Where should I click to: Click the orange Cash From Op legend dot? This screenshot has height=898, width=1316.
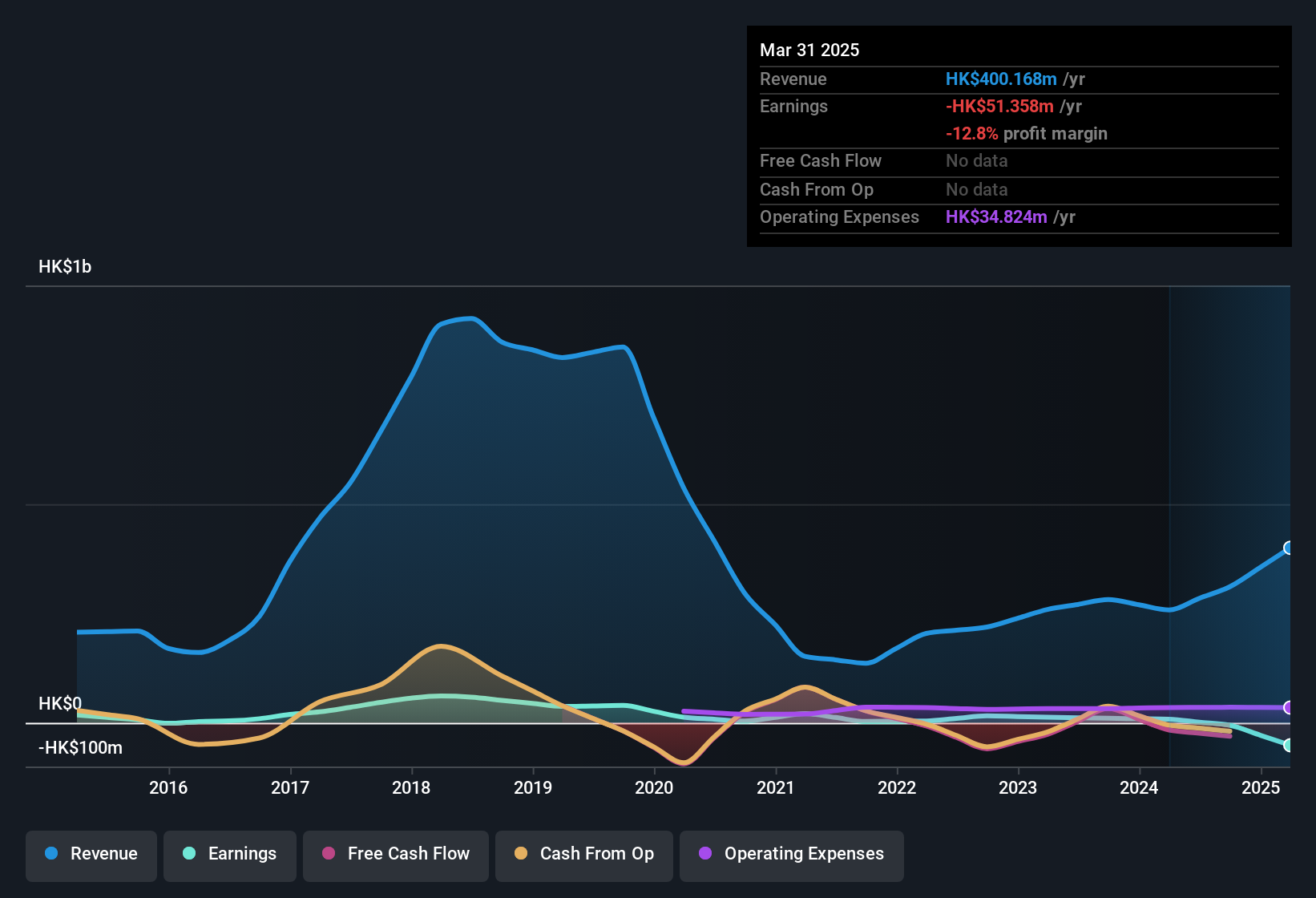point(521,854)
